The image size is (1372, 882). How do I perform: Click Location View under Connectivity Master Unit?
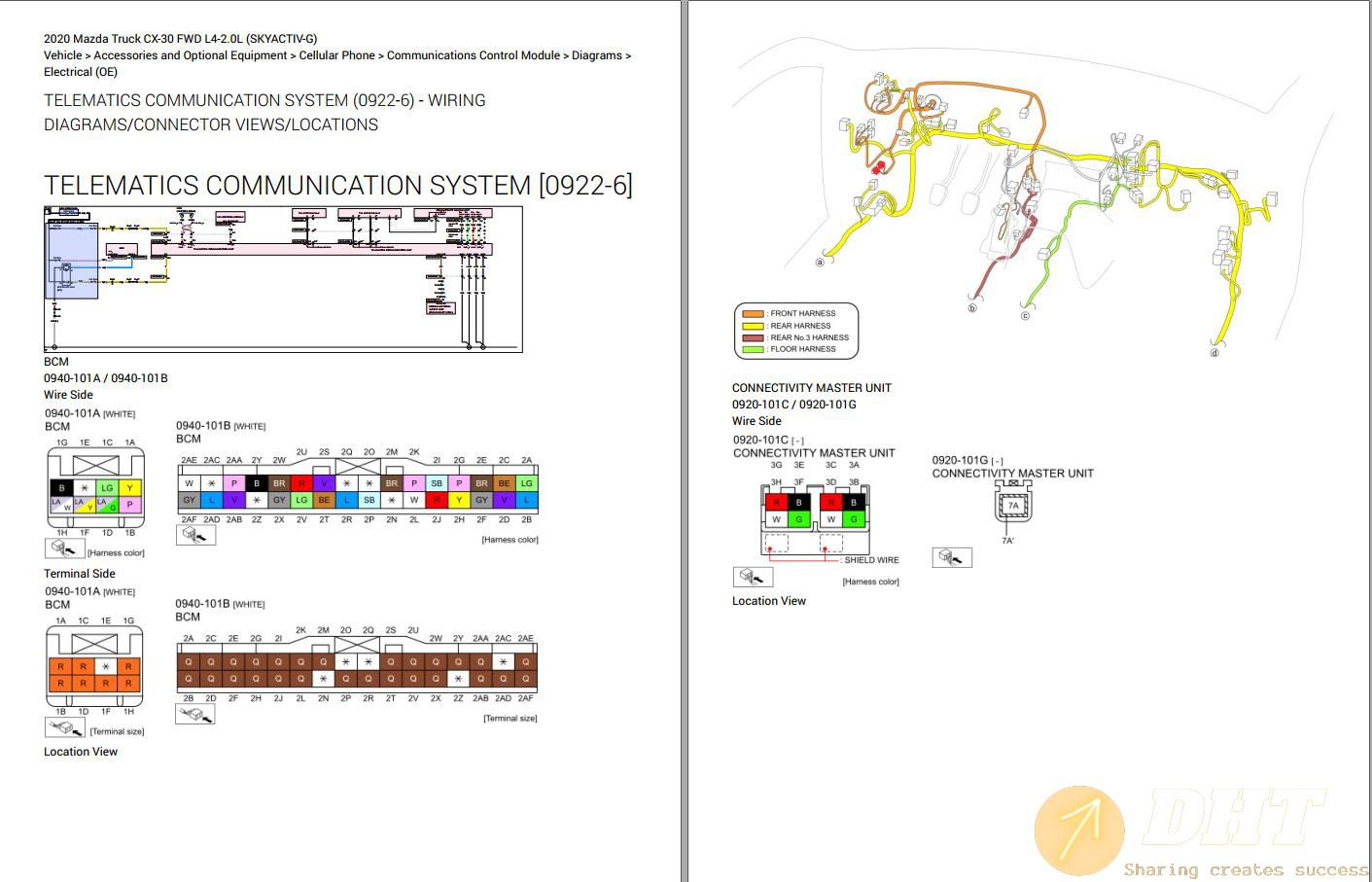pos(769,601)
